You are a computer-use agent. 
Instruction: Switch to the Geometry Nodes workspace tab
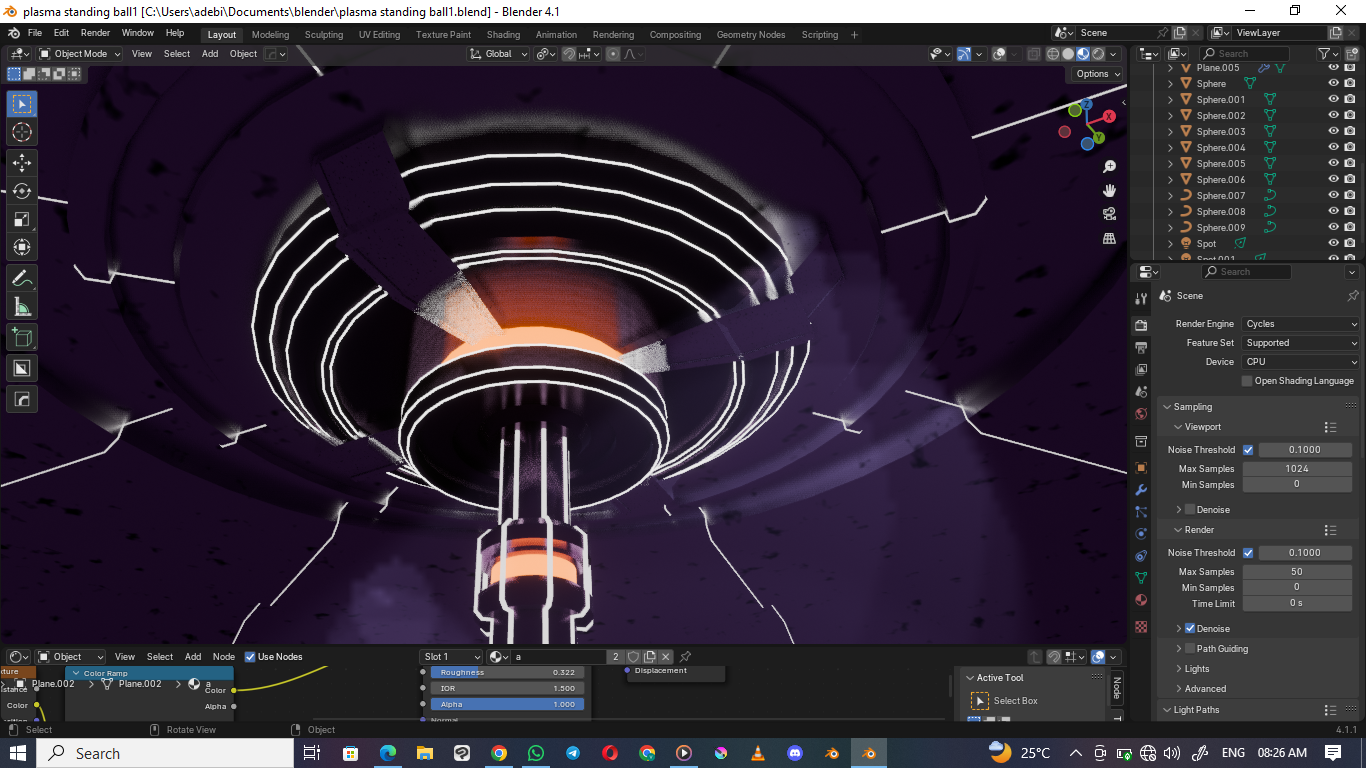750,34
